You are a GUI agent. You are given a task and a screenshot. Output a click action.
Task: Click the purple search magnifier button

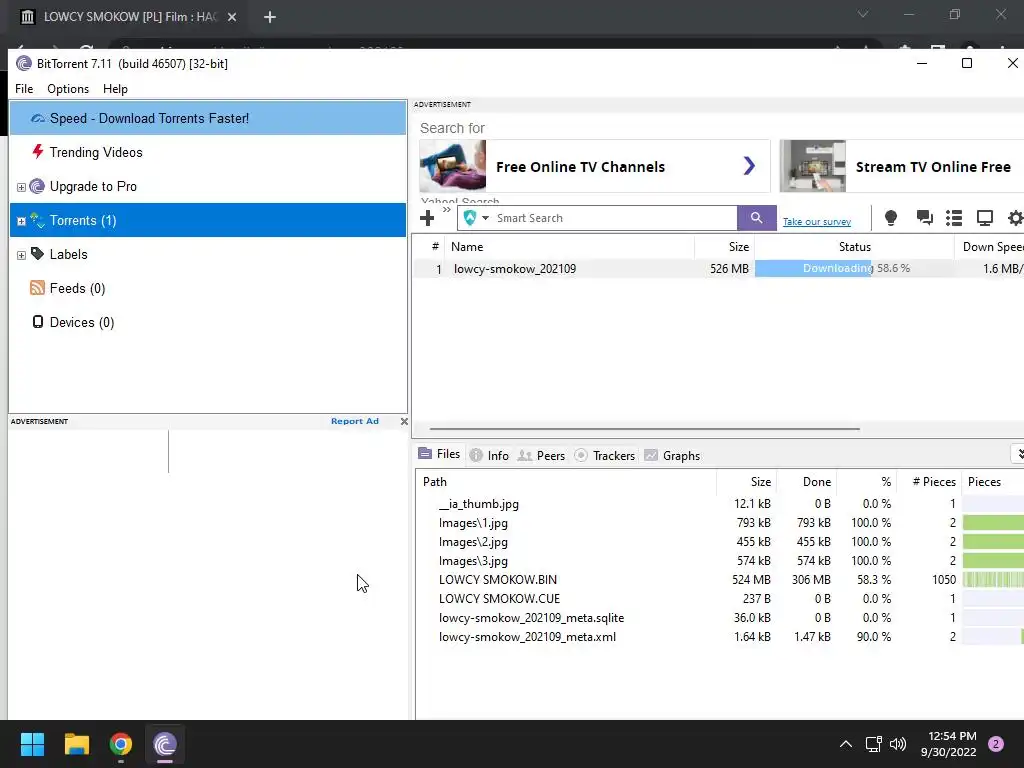tap(756, 218)
